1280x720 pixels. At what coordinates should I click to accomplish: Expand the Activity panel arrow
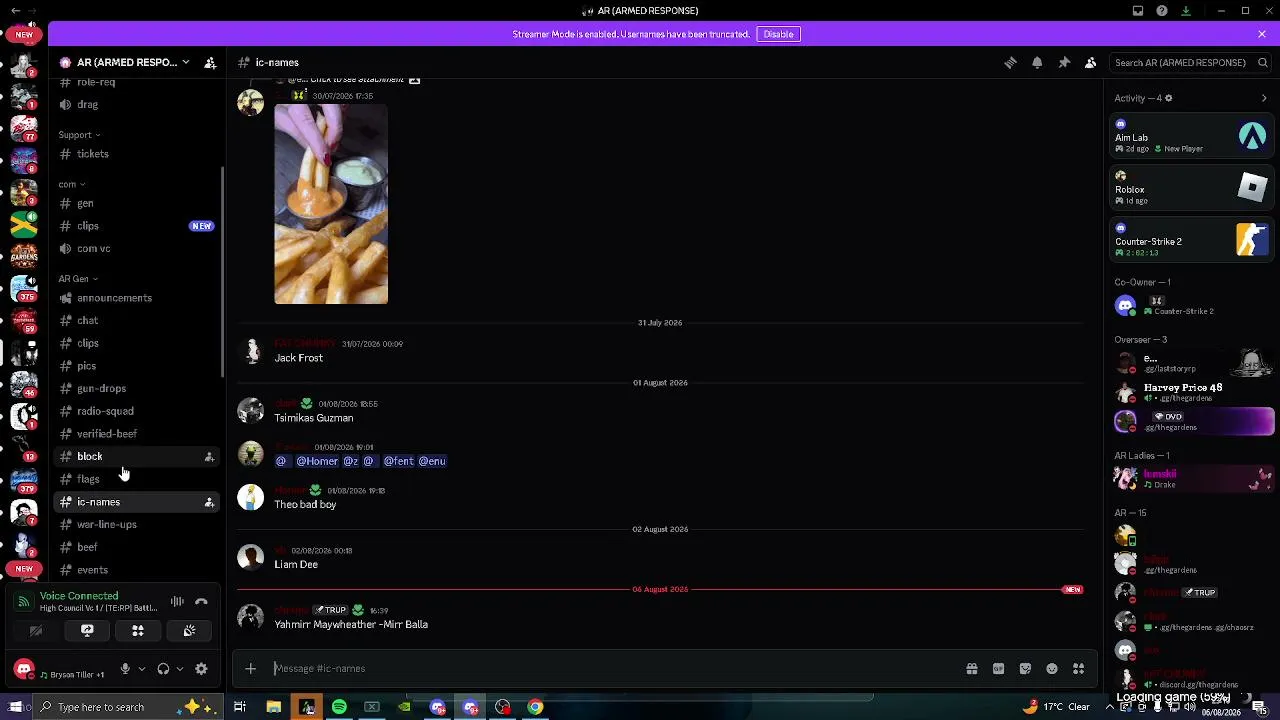click(x=1264, y=98)
